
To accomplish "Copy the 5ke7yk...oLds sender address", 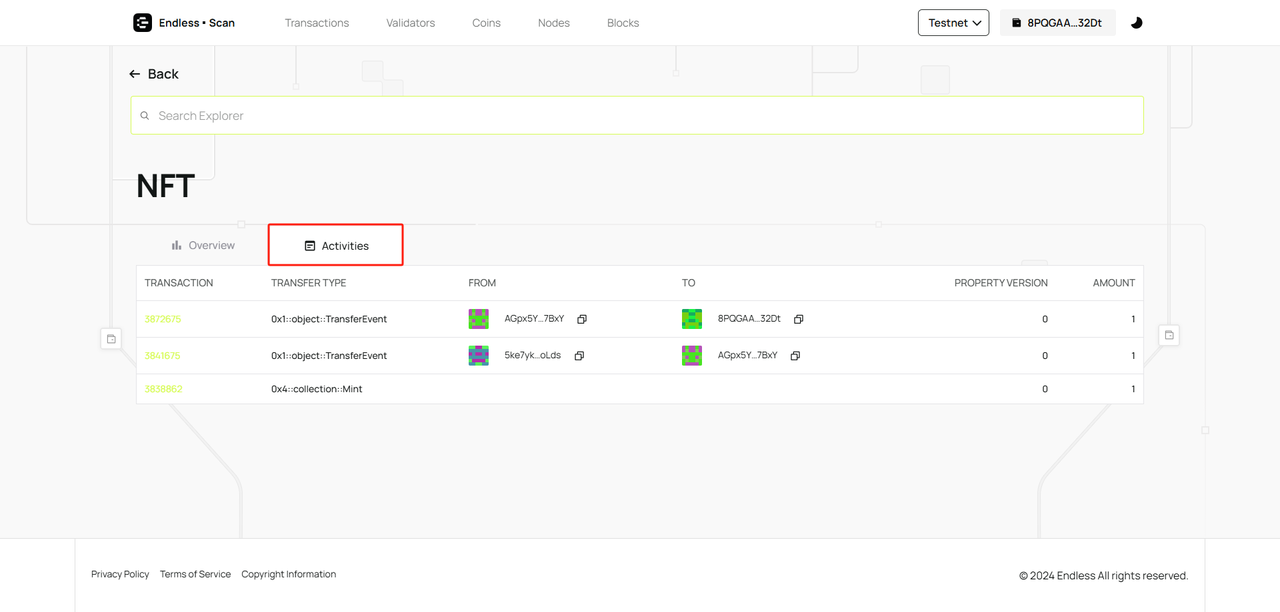I will pyautogui.click(x=579, y=356).
